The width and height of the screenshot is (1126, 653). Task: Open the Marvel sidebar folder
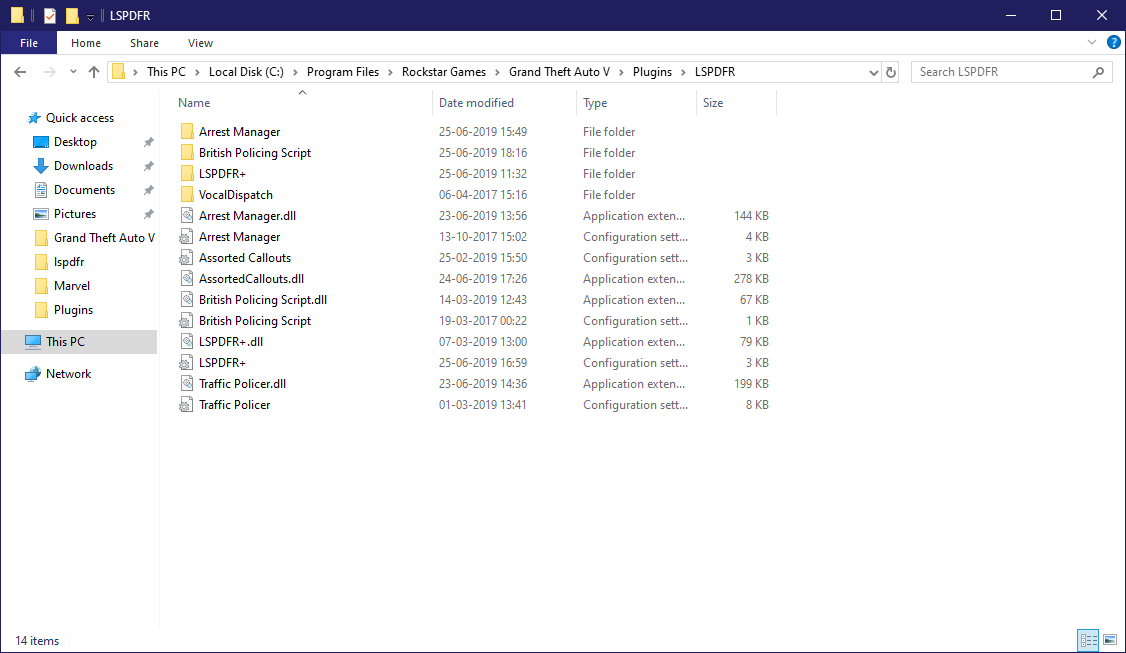72,286
